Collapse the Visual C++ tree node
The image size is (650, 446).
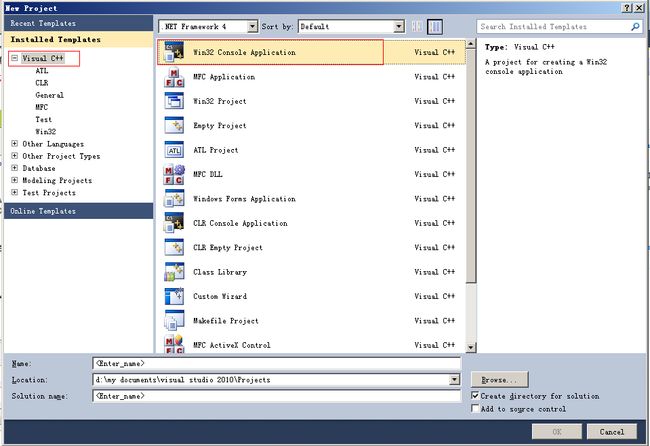click(15, 58)
